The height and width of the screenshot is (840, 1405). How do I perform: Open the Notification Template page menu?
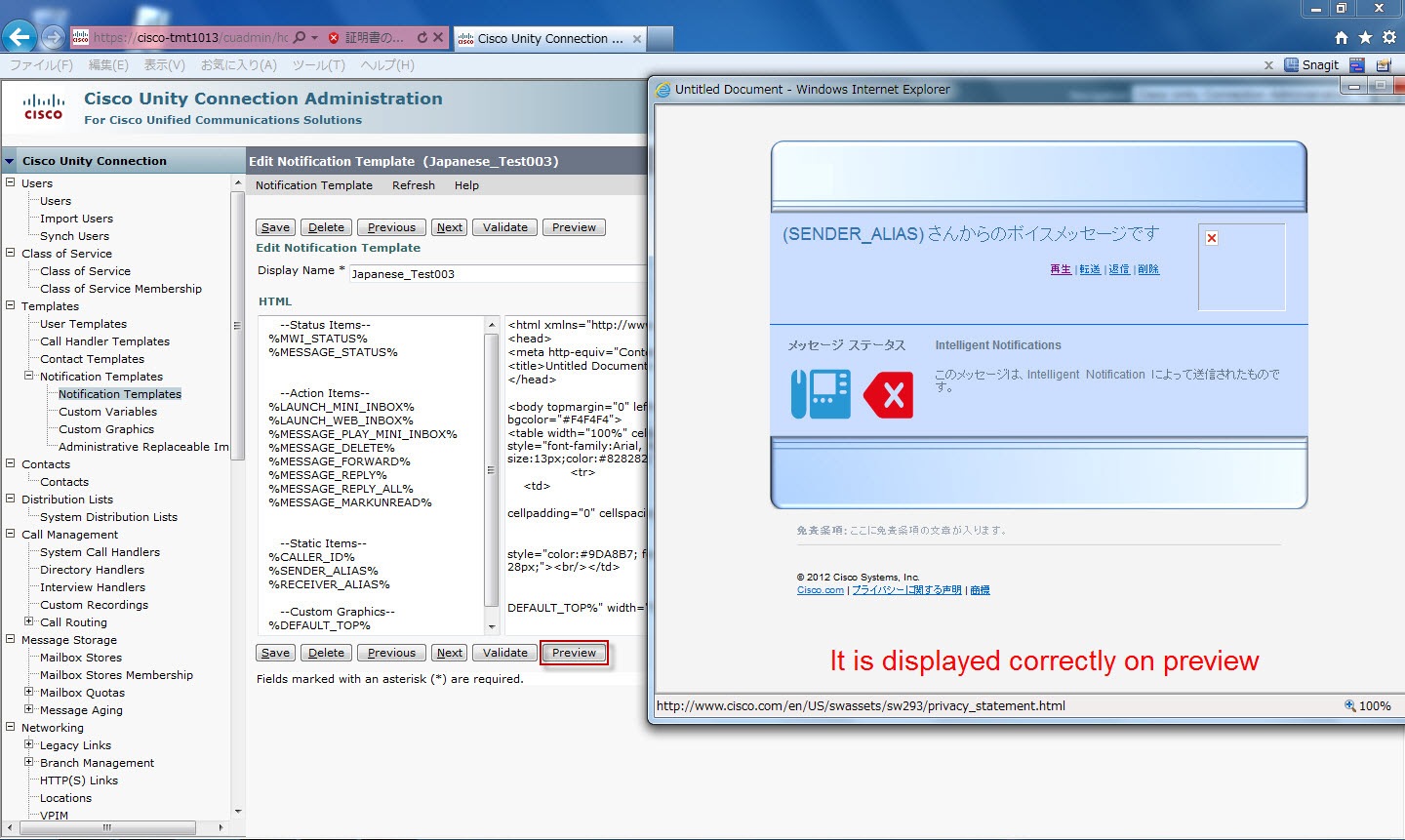point(314,185)
